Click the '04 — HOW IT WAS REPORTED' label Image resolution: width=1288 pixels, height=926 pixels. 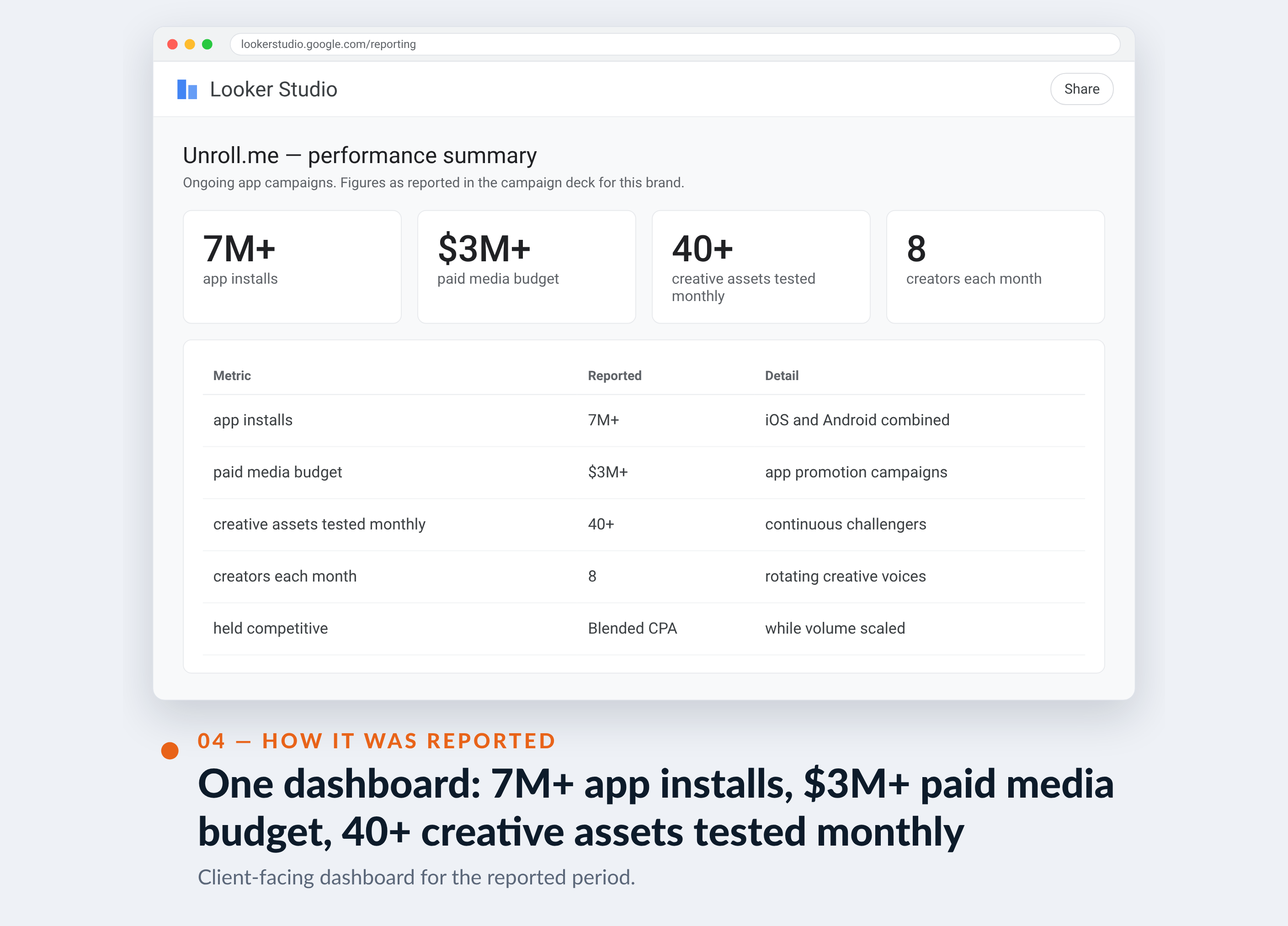377,741
